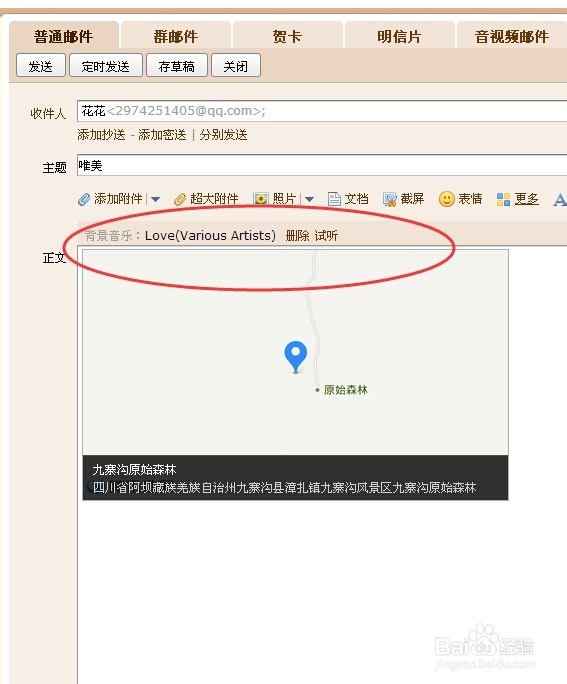
Task: Click the 添加抄送 link
Action: pyautogui.click(x=101, y=135)
